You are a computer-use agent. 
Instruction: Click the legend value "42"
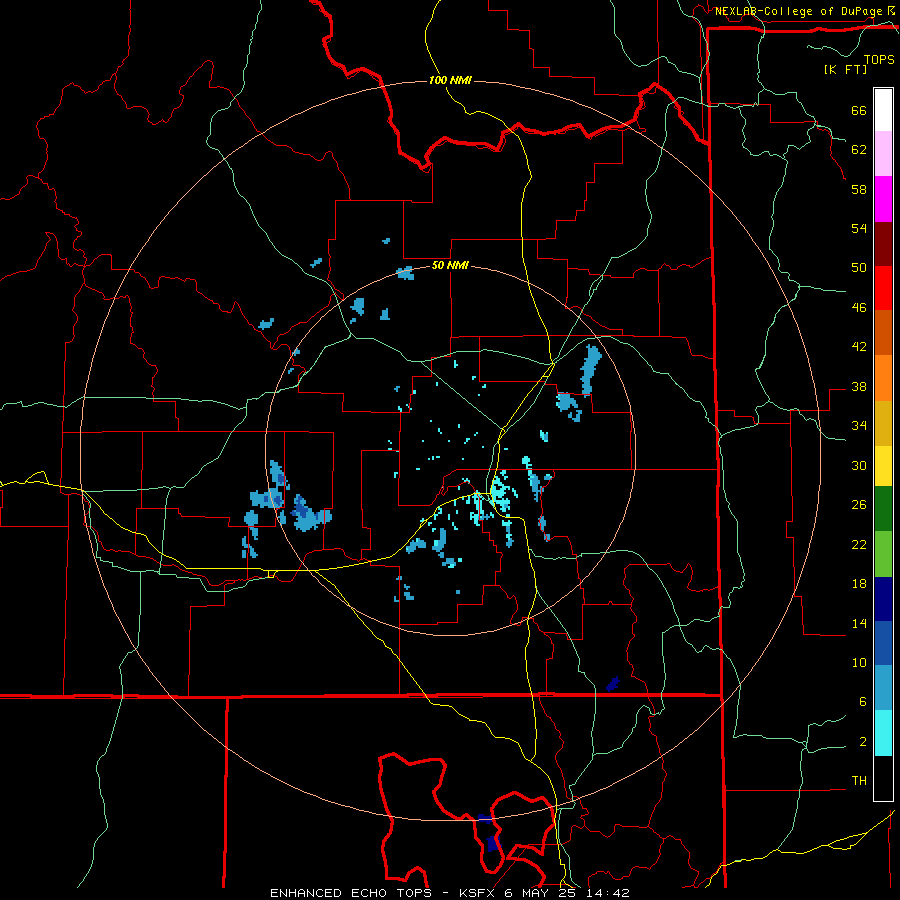click(x=859, y=347)
